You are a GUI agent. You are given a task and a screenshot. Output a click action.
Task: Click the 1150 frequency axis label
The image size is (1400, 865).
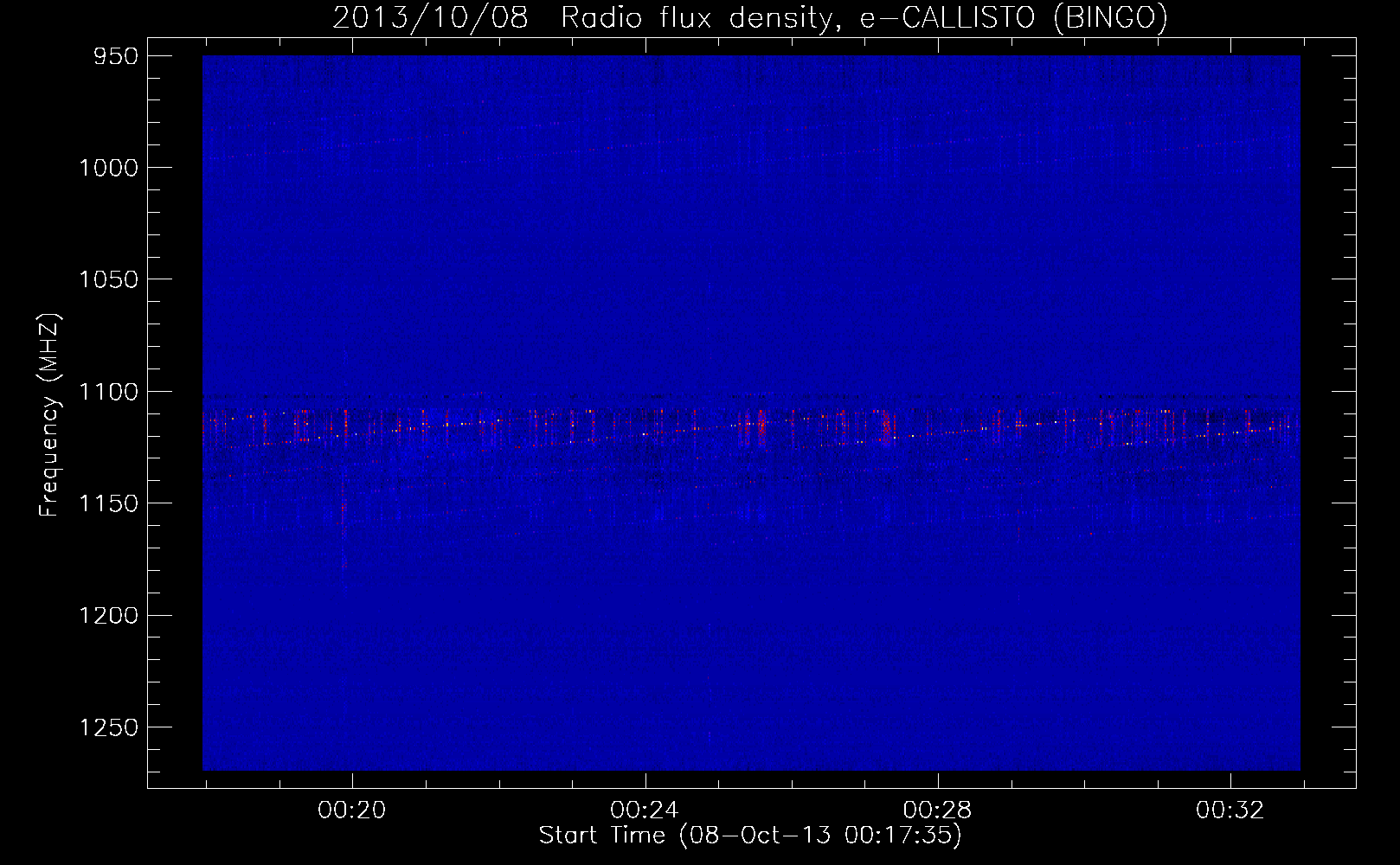(109, 503)
